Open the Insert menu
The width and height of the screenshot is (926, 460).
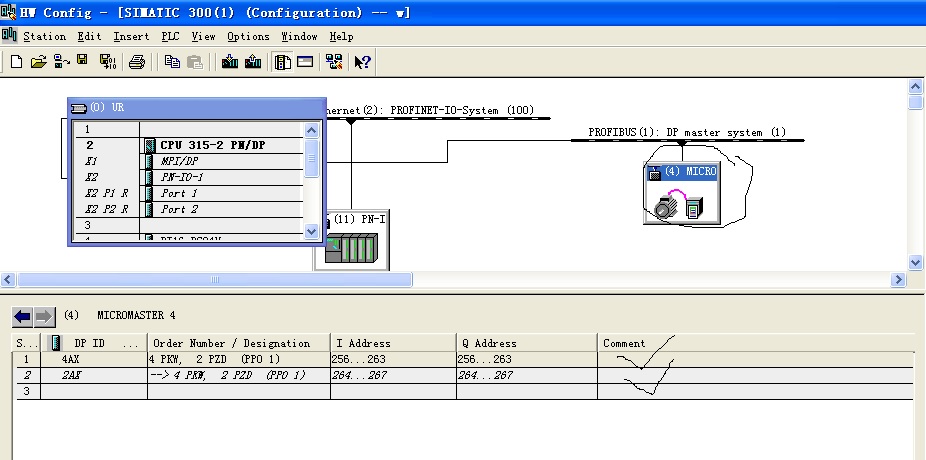(131, 36)
